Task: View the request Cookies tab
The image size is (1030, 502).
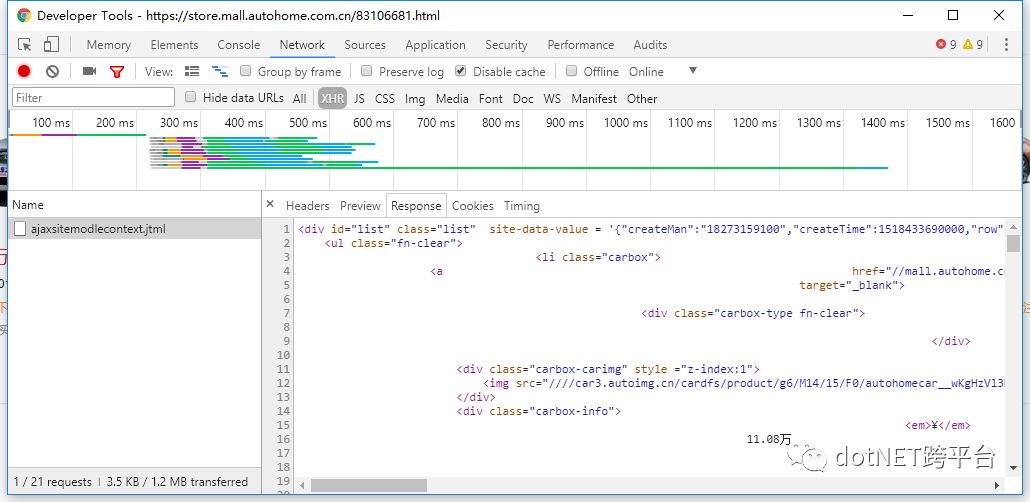Action: [x=472, y=206]
